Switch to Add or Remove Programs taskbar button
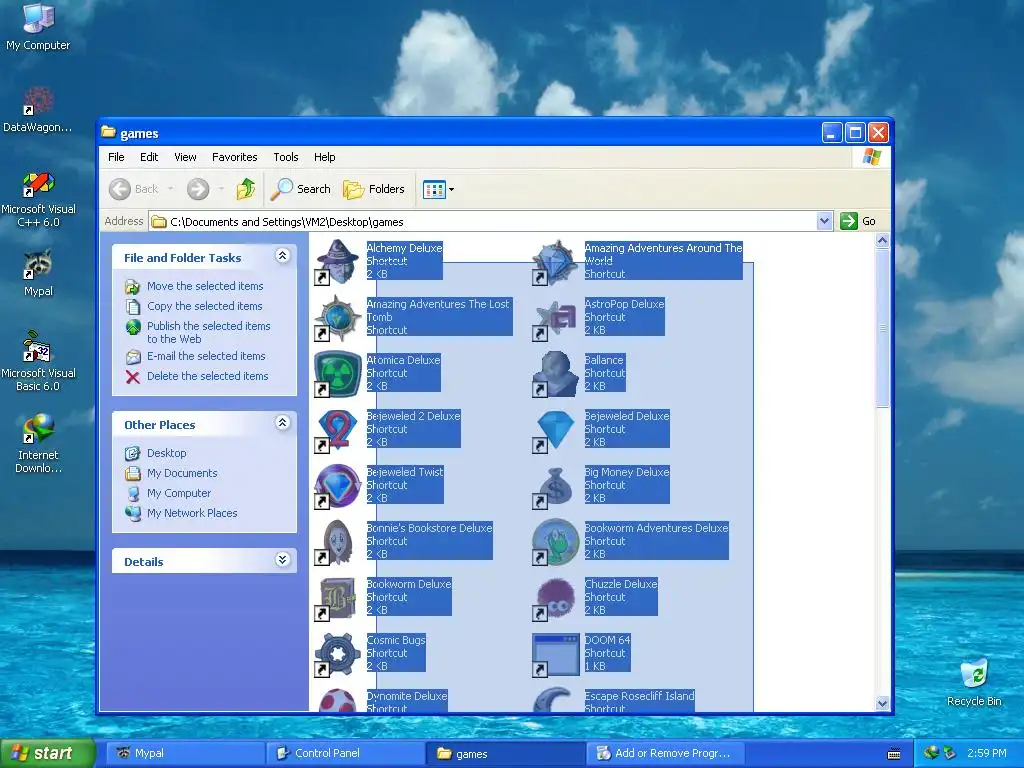Screen dimensions: 1024x768 coord(667,753)
